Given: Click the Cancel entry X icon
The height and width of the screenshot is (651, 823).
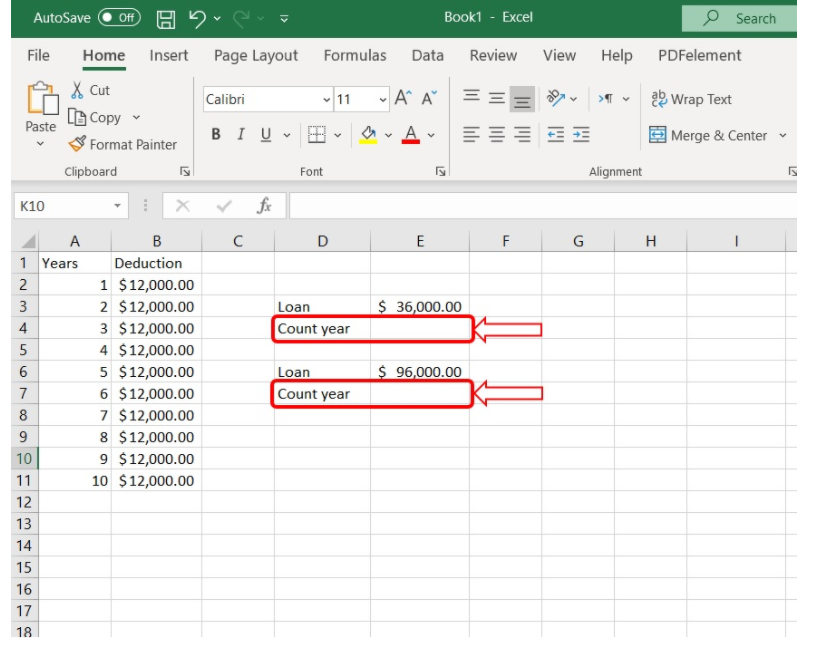Looking at the screenshot, I should point(183,206).
